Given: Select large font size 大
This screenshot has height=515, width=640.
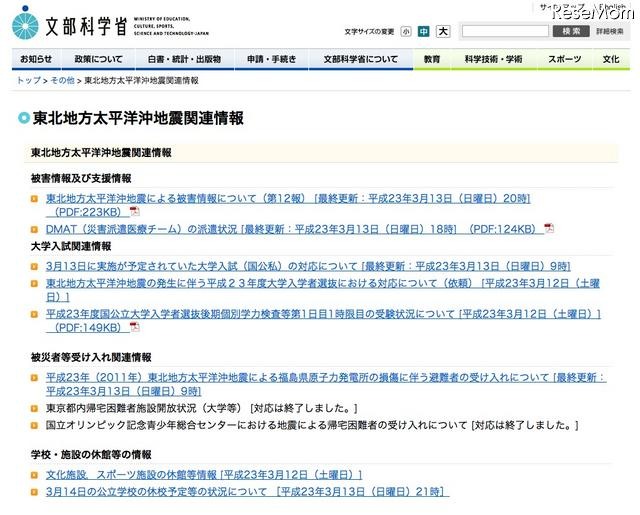Looking at the screenshot, I should (443, 32).
